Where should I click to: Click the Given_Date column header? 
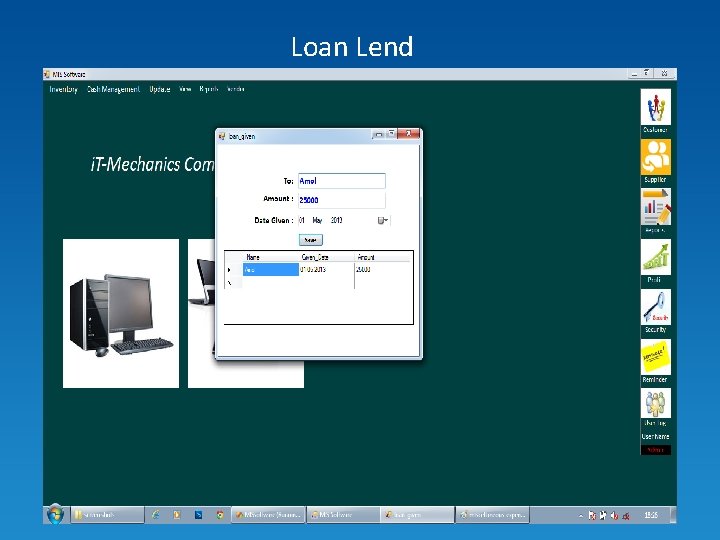(x=326, y=257)
